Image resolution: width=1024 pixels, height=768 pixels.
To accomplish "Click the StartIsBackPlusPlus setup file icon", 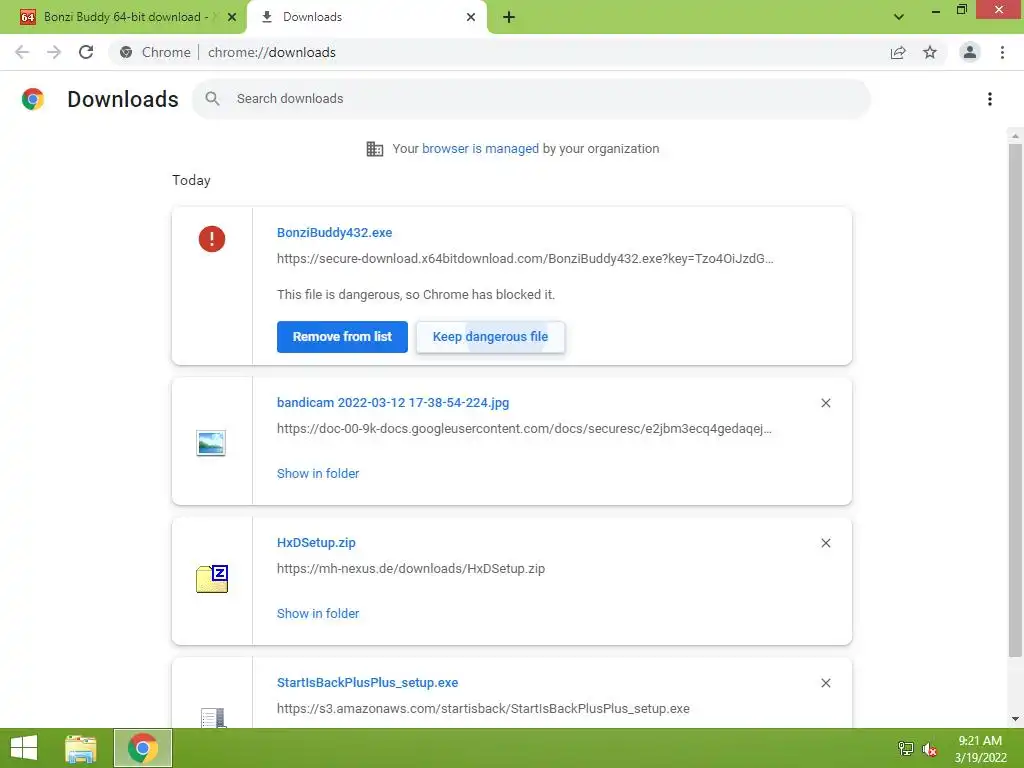I will pos(213,718).
